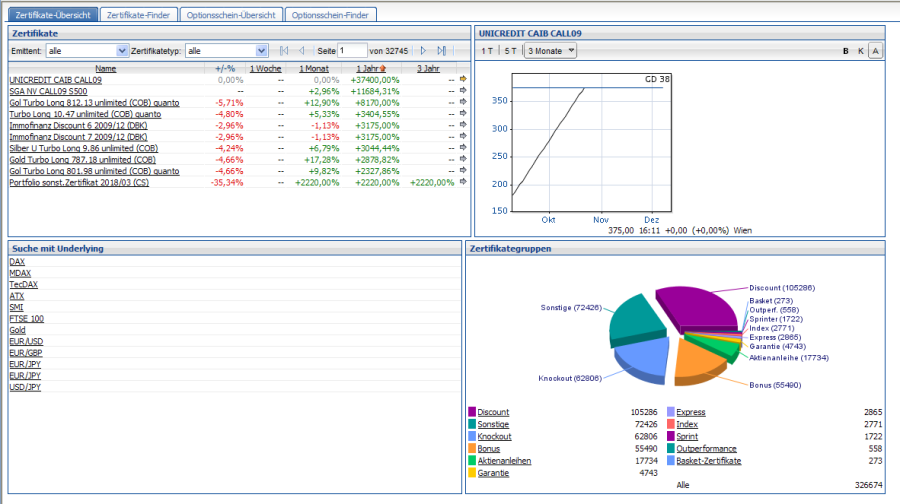Open the Optionsschein-Übersicht tab
Image resolution: width=900 pixels, height=504 pixels.
click(231, 15)
